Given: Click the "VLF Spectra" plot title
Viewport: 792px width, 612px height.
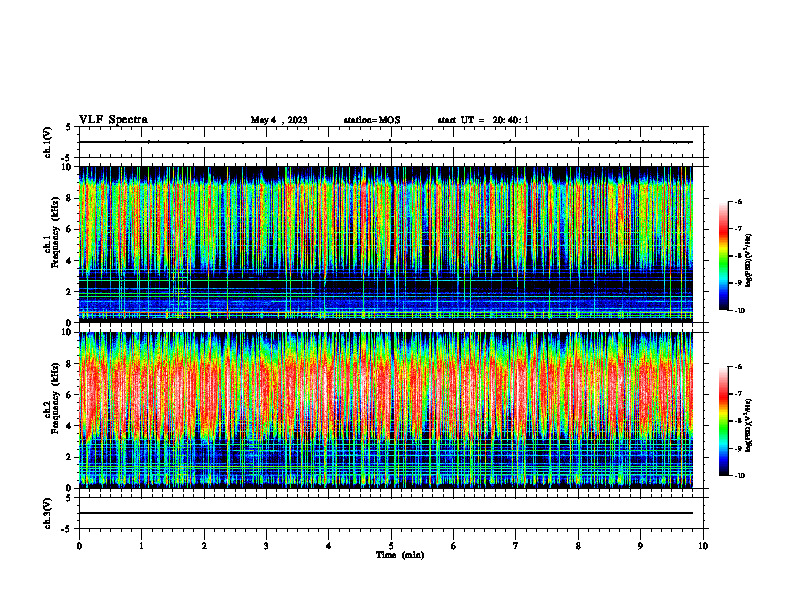Looking at the screenshot, I should coord(113,120).
